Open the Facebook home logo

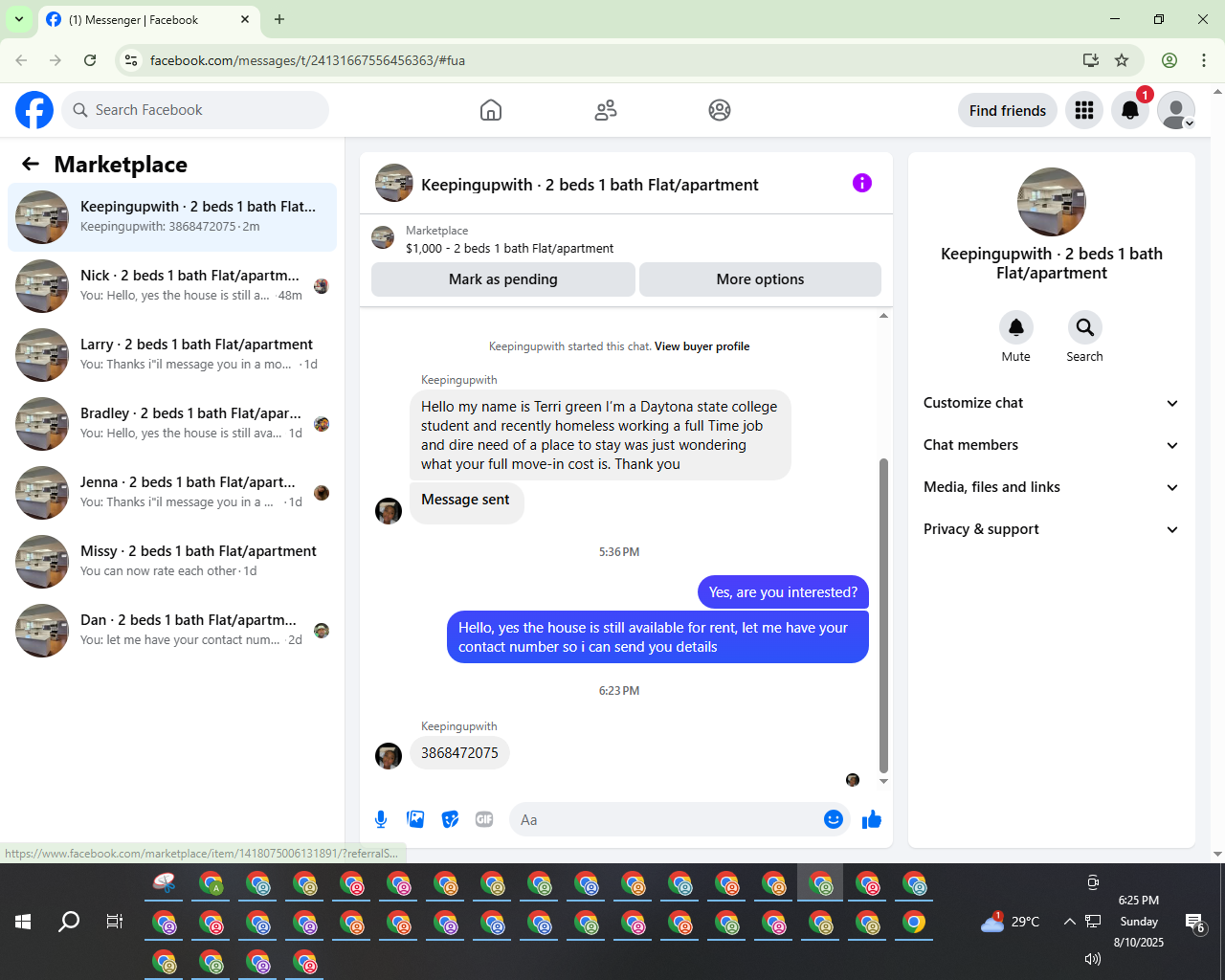(34, 110)
